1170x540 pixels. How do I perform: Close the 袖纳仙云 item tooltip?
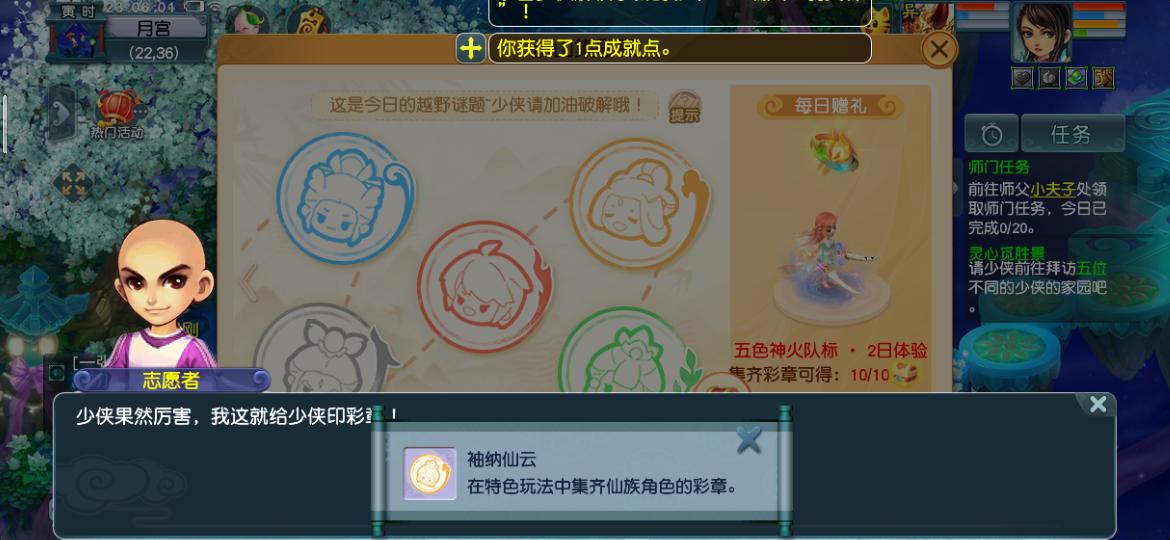(748, 439)
